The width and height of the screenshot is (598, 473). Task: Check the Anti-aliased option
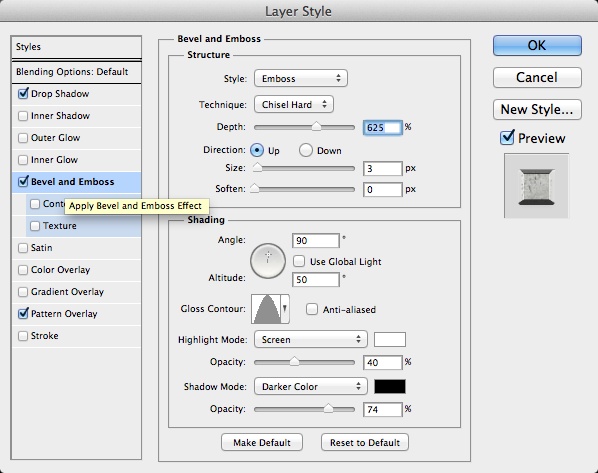[312, 309]
